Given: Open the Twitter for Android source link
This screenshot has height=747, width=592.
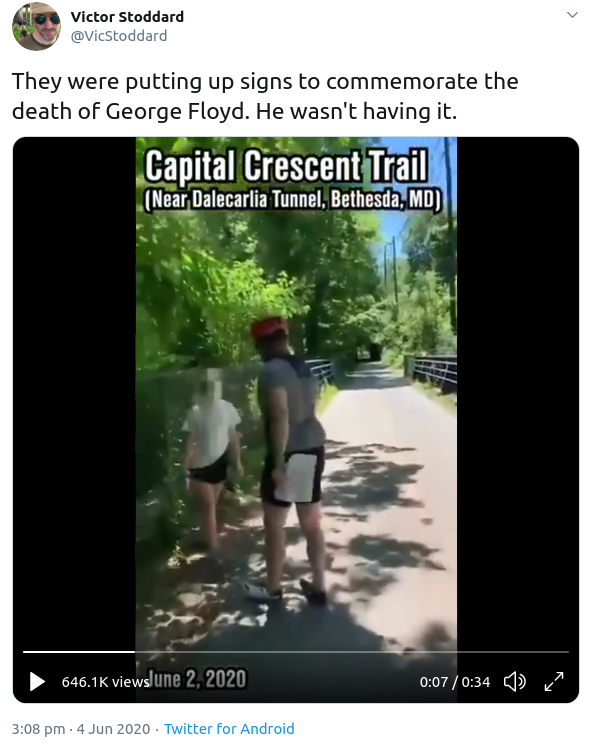Looking at the screenshot, I should pos(229,728).
